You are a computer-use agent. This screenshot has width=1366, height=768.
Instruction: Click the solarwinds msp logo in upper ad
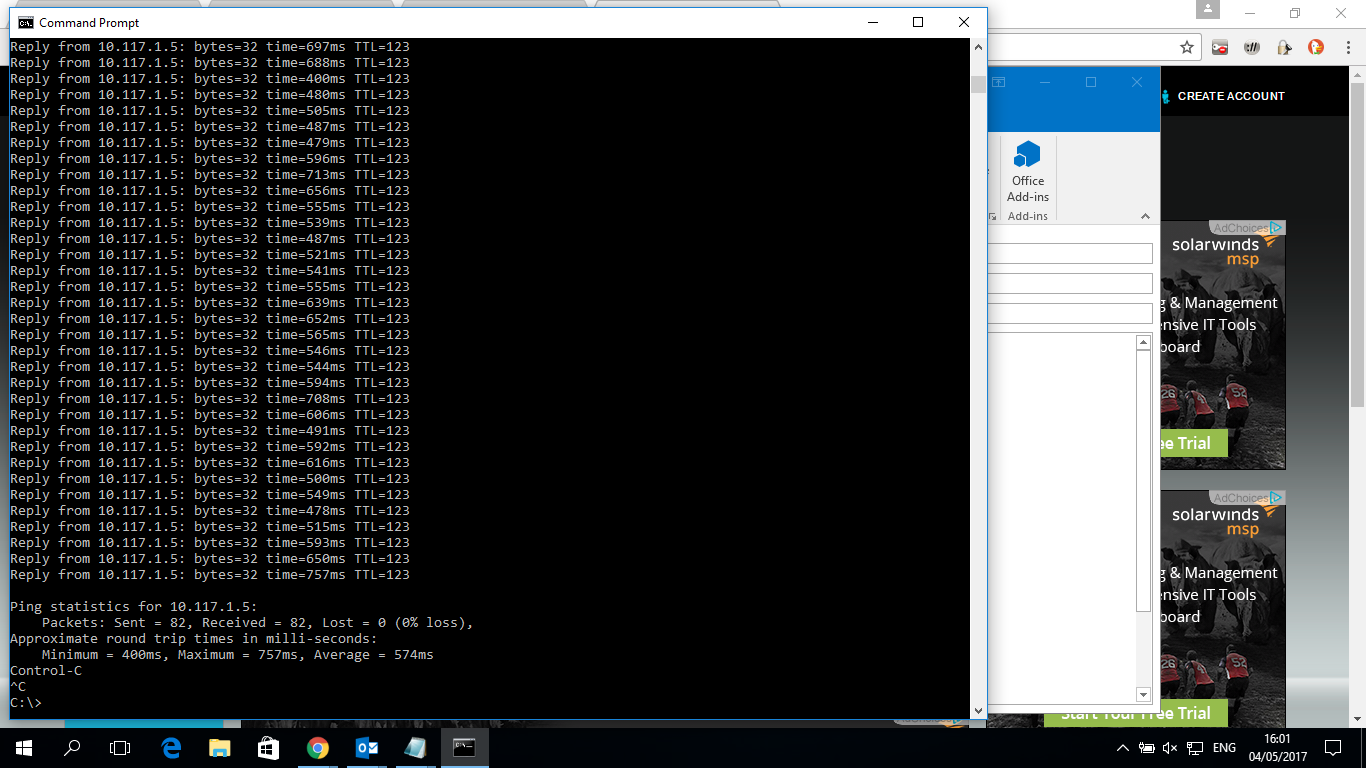[1224, 250]
